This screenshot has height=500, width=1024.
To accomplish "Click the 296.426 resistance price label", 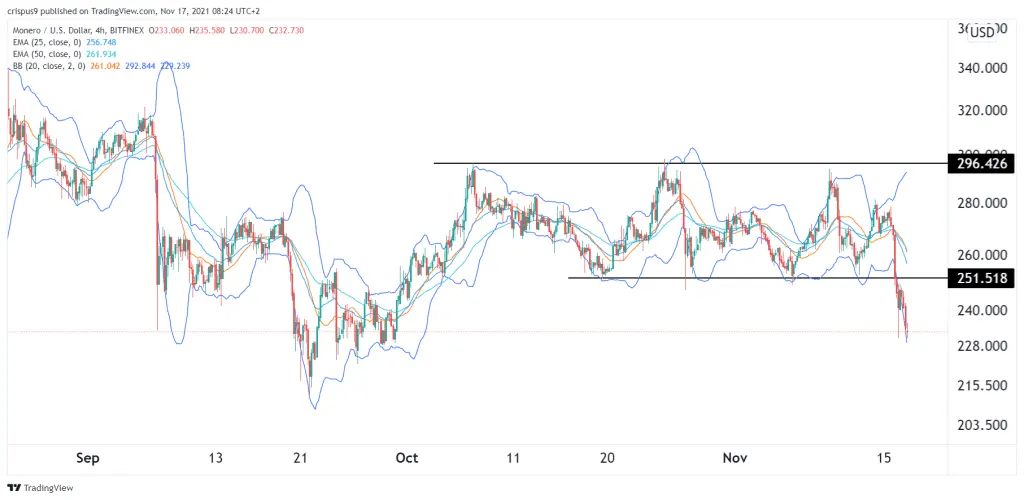I will [982, 163].
